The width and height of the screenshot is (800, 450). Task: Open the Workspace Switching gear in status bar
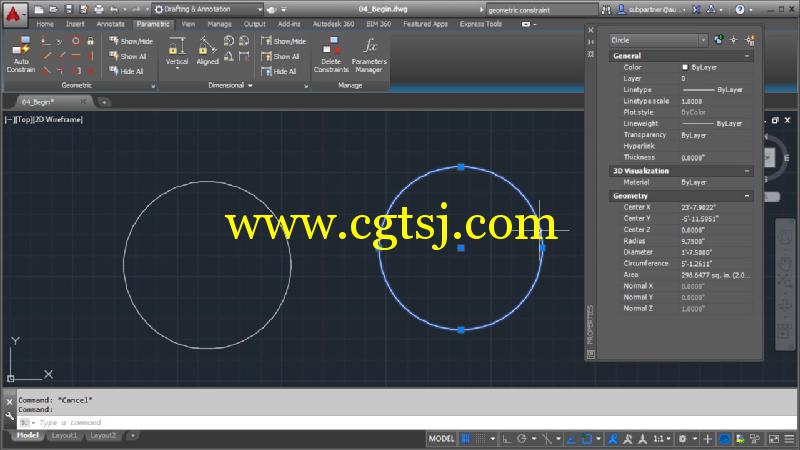click(682, 439)
